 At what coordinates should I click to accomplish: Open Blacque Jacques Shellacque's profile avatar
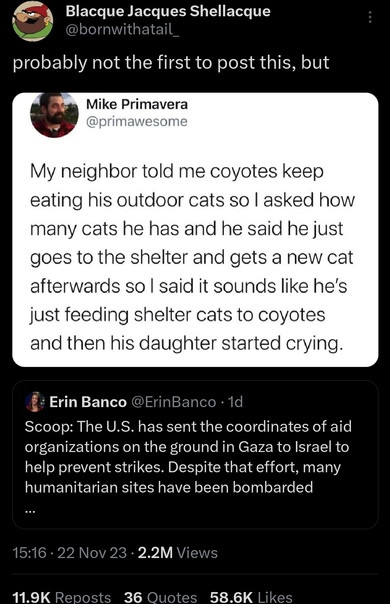tap(33, 21)
